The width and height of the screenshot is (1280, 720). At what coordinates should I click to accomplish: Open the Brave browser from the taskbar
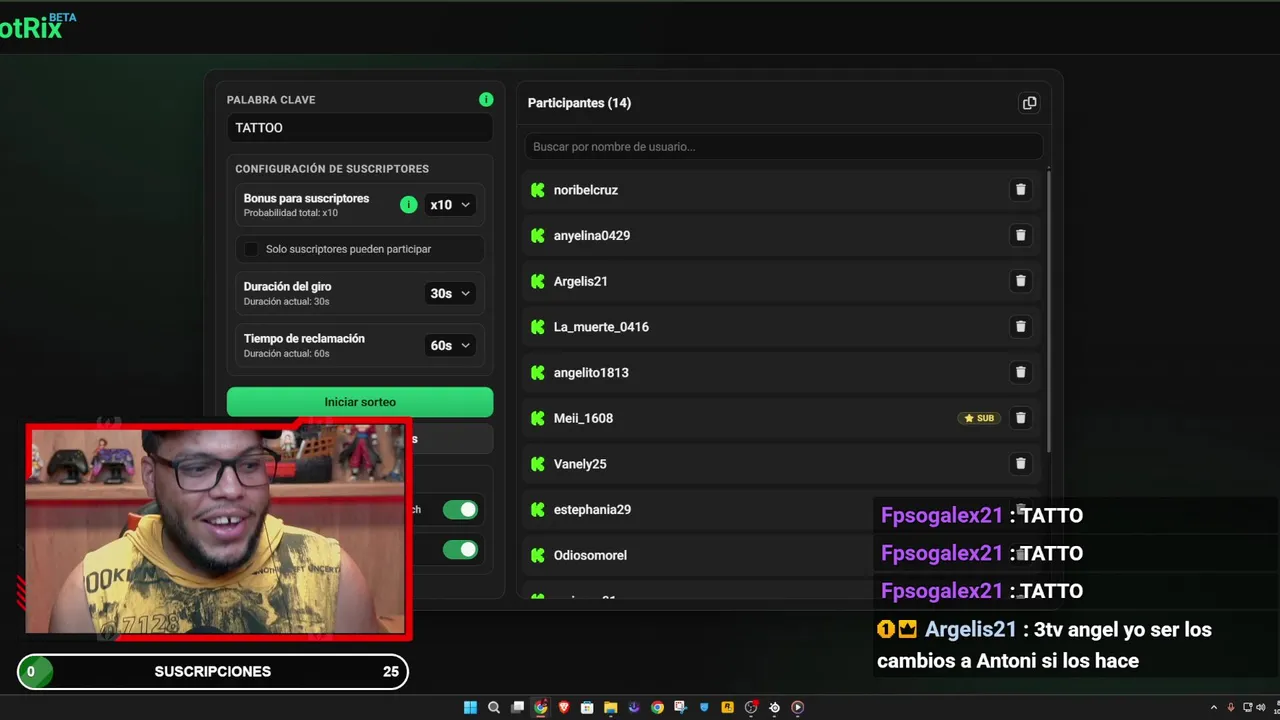point(563,707)
